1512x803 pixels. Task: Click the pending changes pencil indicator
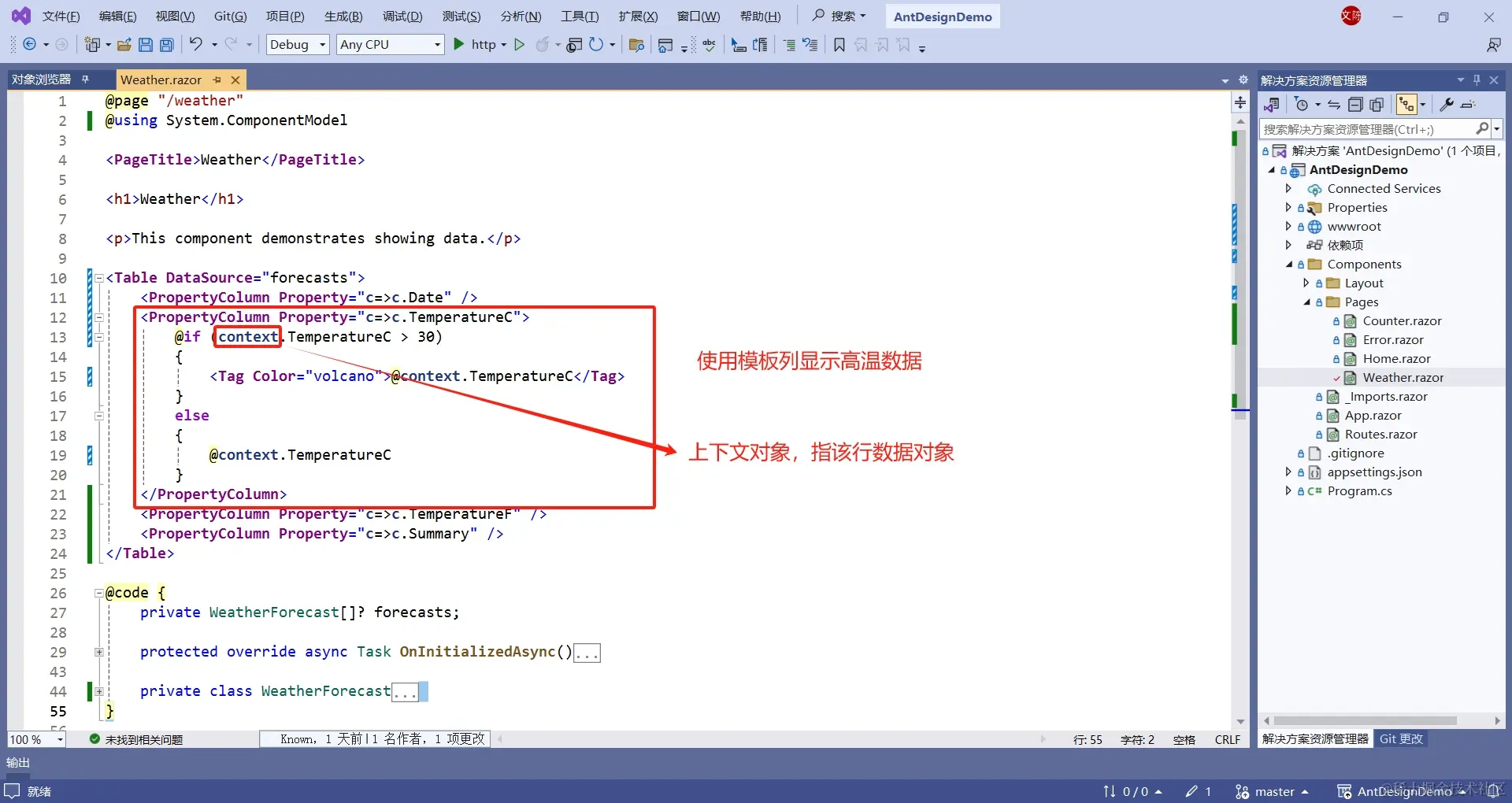pyautogui.click(x=1199, y=791)
